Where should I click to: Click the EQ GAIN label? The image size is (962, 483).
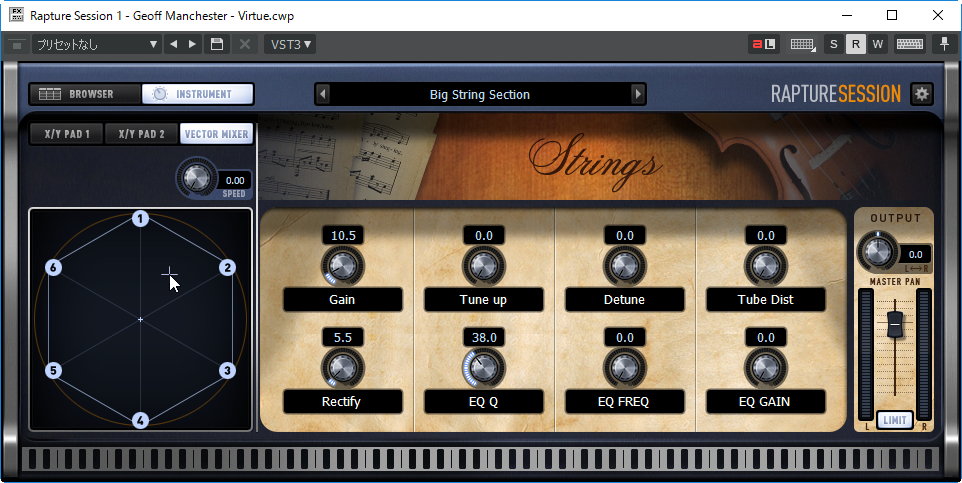coord(766,401)
